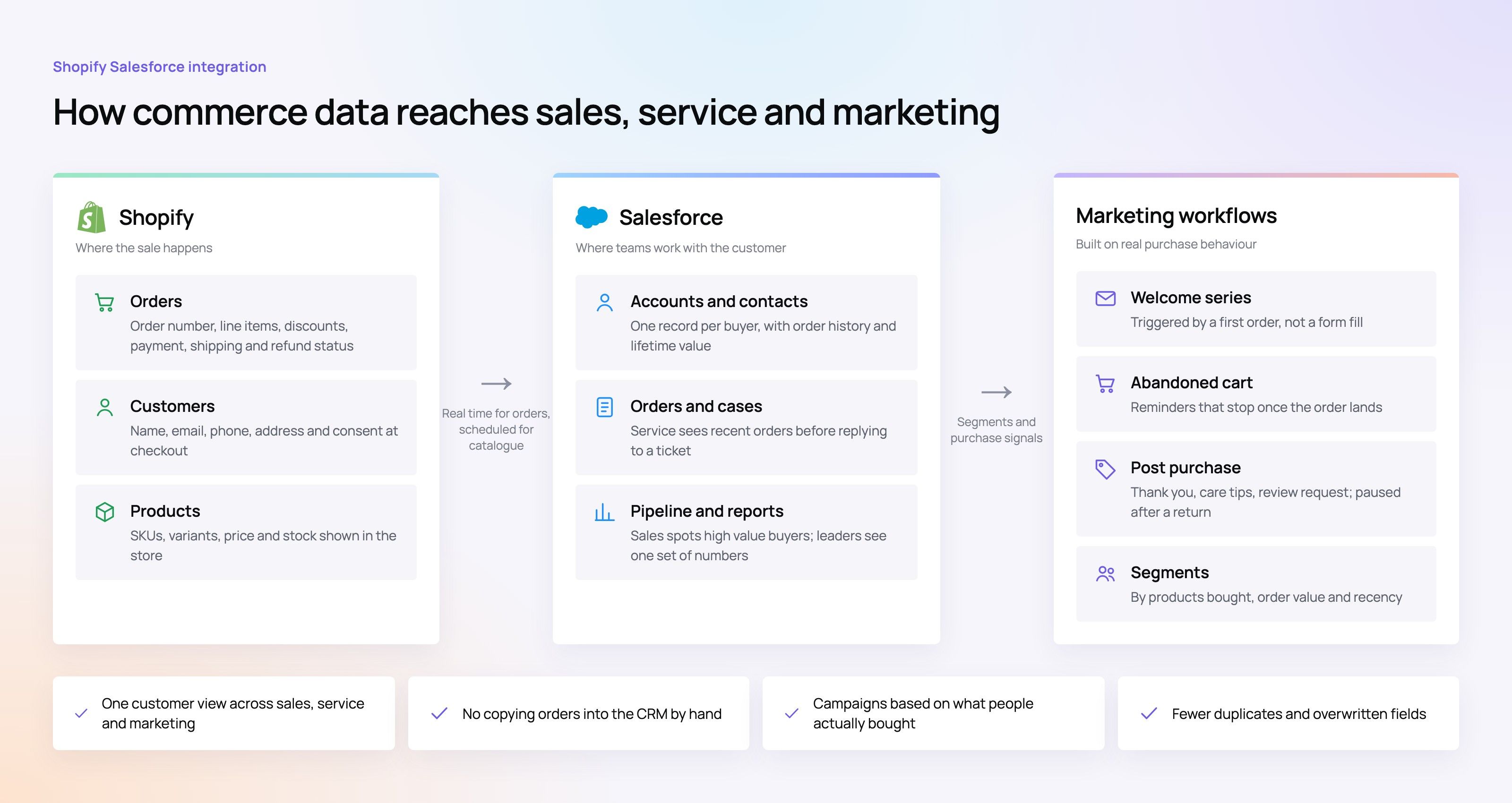Click the cart icon beside Abandoned cart
This screenshot has height=803, width=1512.
(x=1105, y=384)
